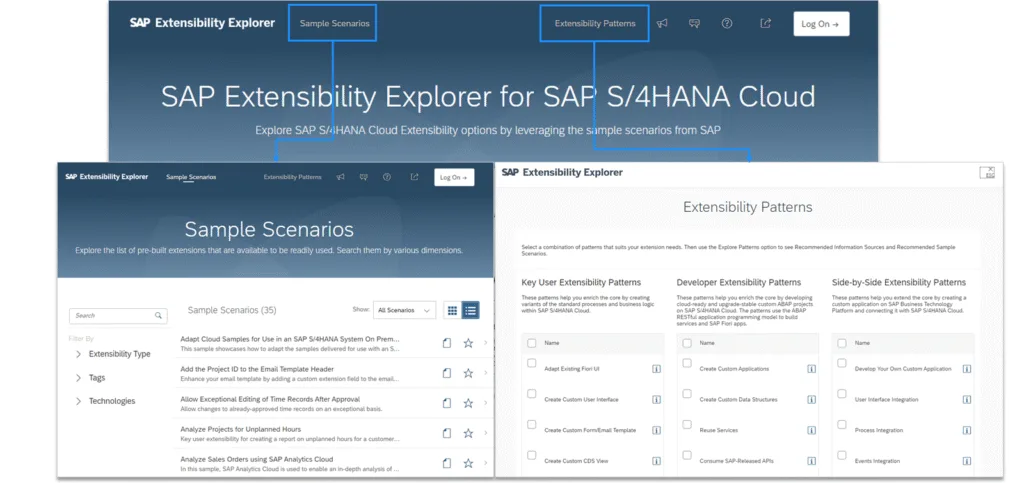Show info for User Interface Integration
The height and width of the screenshot is (483, 1024).
point(967,399)
